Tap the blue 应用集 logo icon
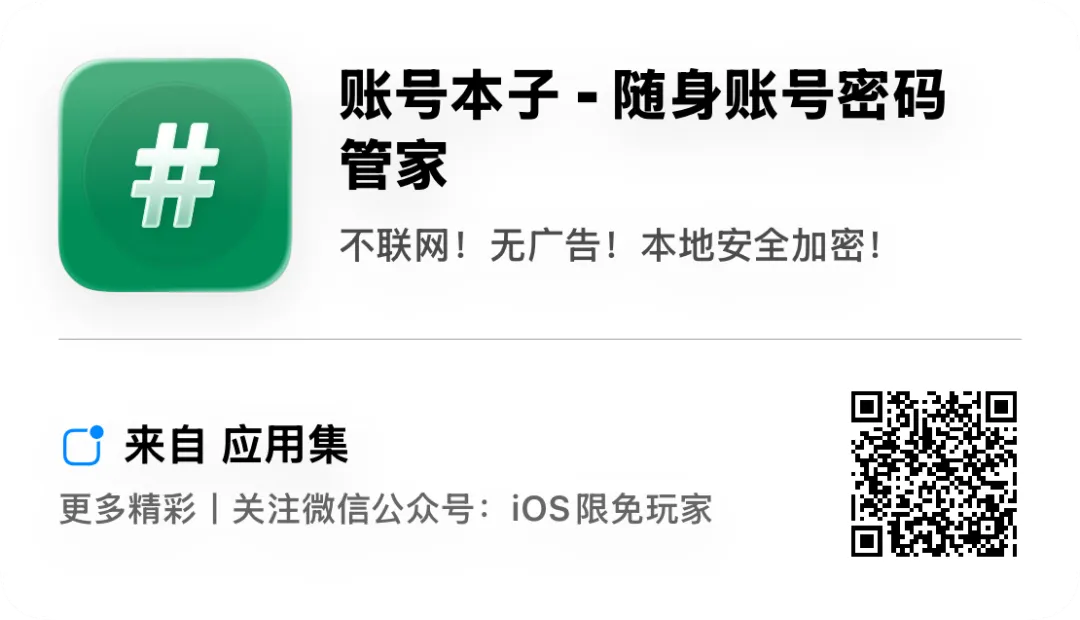1080x620 pixels. coord(83,446)
